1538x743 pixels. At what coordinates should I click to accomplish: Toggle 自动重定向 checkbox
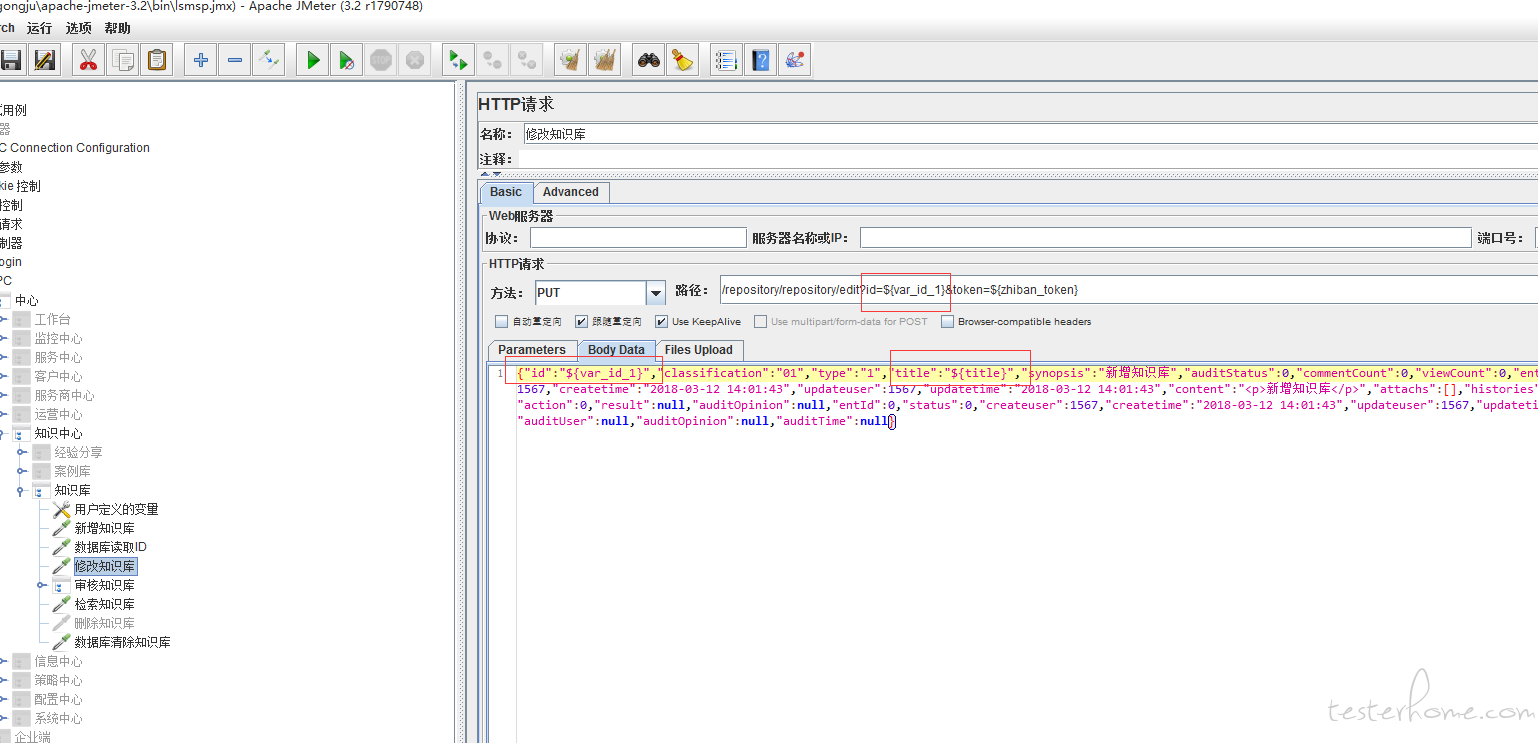(x=501, y=322)
